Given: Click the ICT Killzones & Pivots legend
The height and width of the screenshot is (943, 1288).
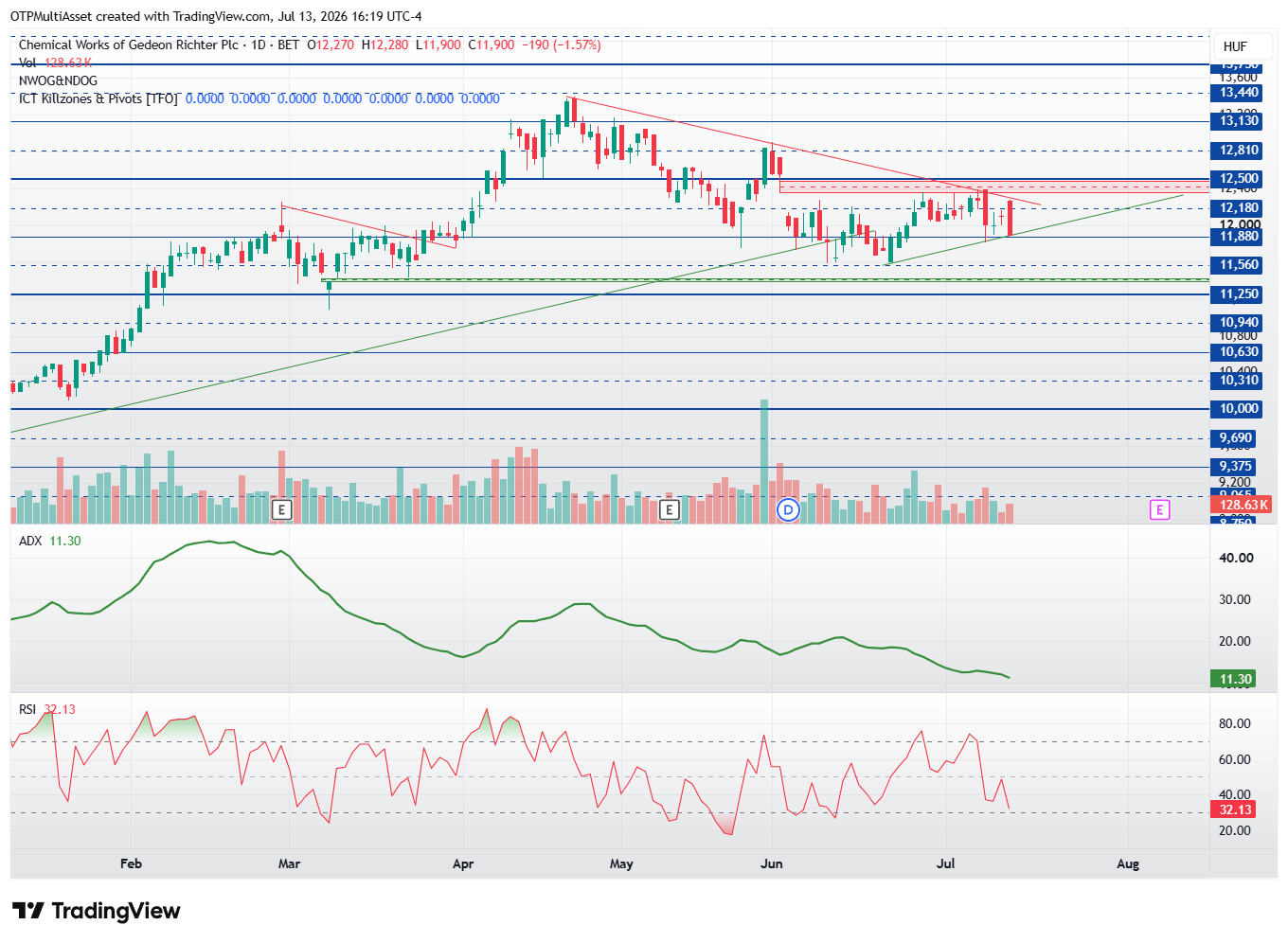Looking at the screenshot, I should pos(98,98).
